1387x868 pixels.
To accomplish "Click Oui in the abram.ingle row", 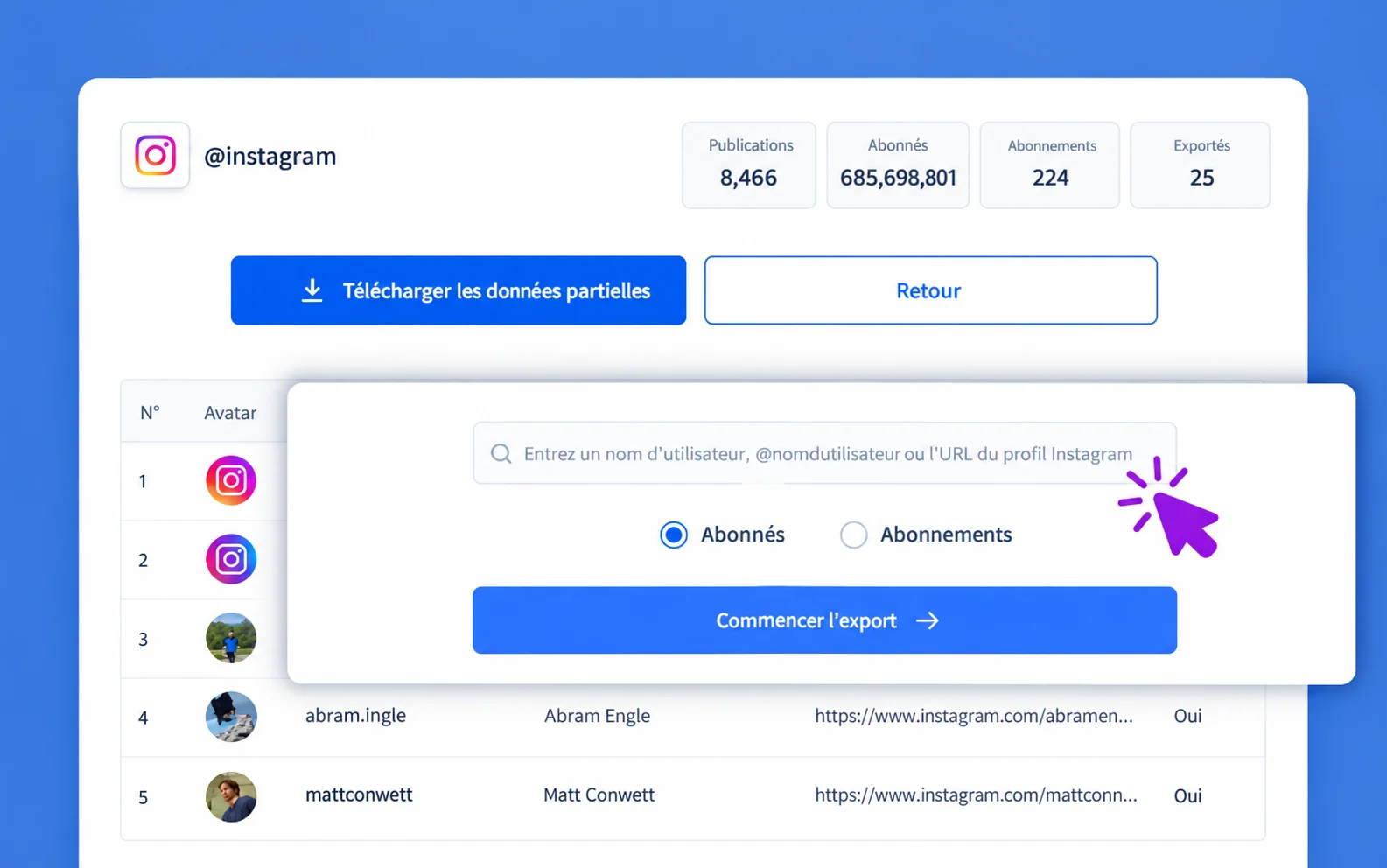I will 1187,716.
